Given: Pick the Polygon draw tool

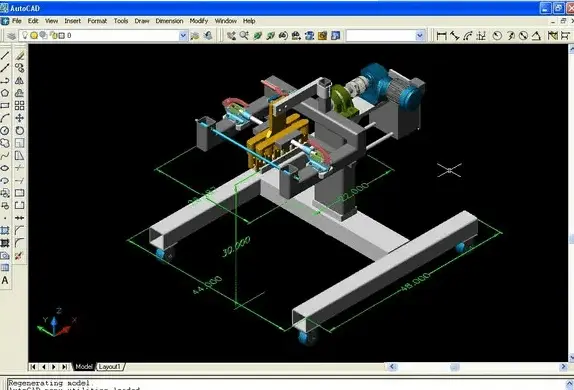Looking at the screenshot, I should [5, 93].
